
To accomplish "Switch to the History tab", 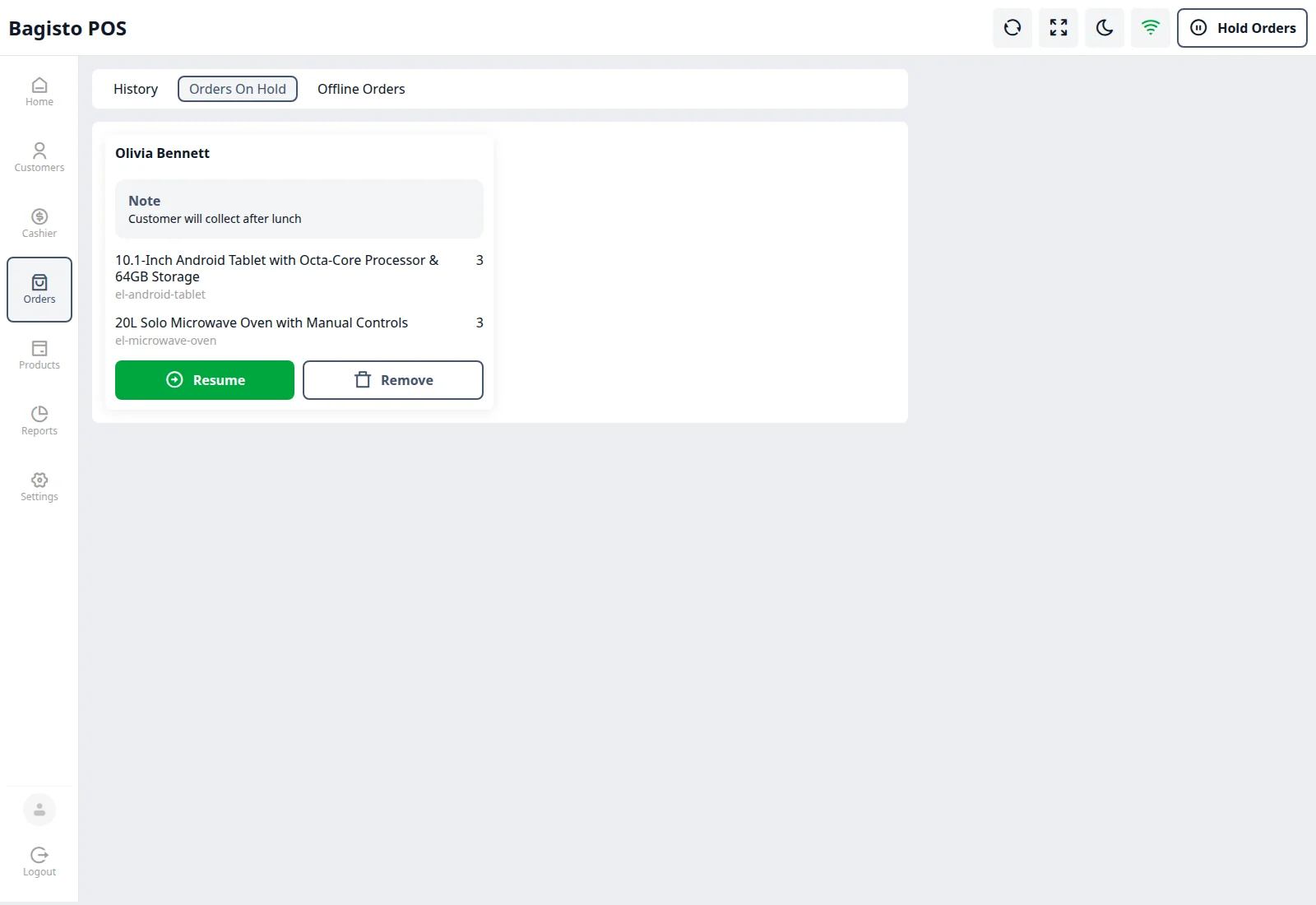I will tap(136, 89).
